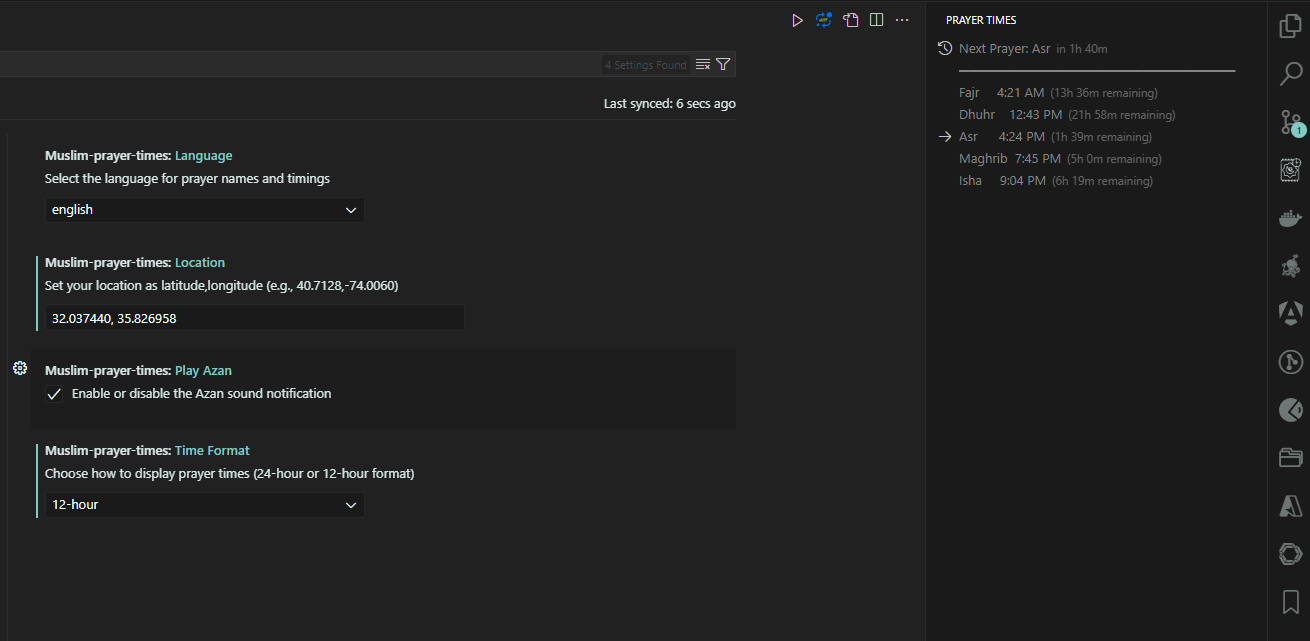This screenshot has height=641, width=1310.
Task: Click the Location coordinates input field
Action: click(254, 318)
